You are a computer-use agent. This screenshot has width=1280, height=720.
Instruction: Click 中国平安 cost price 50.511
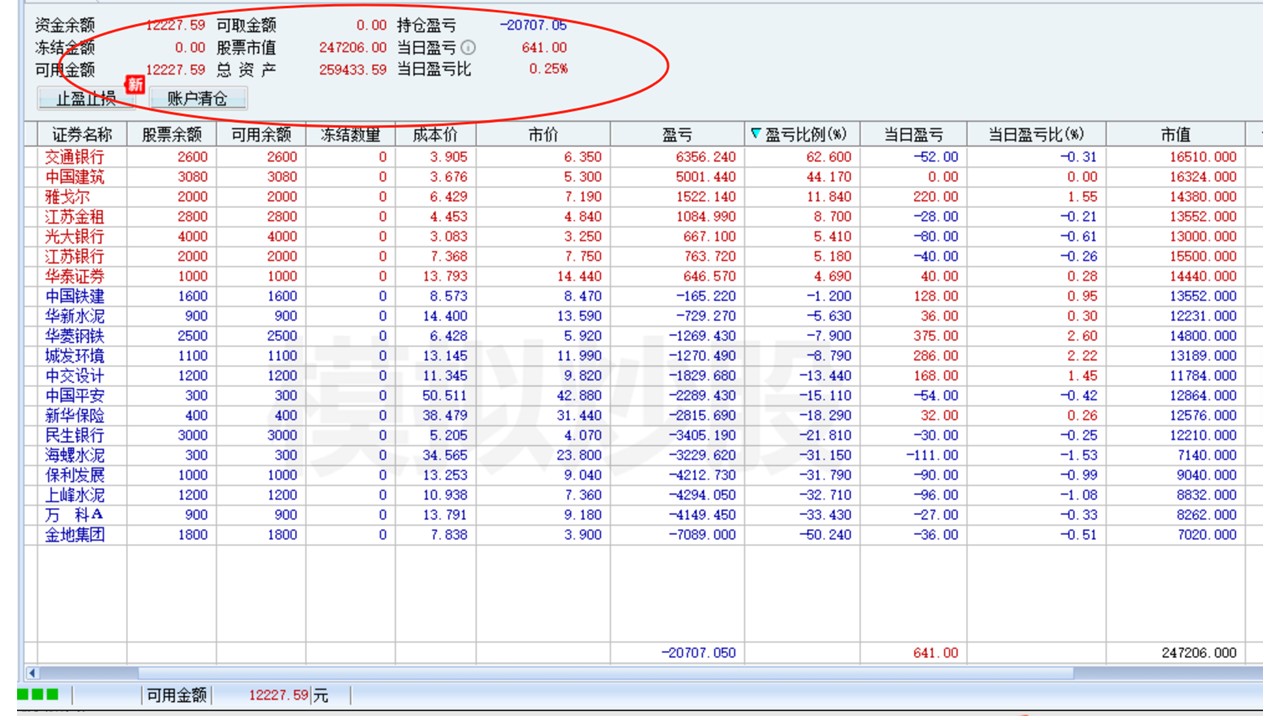point(446,396)
